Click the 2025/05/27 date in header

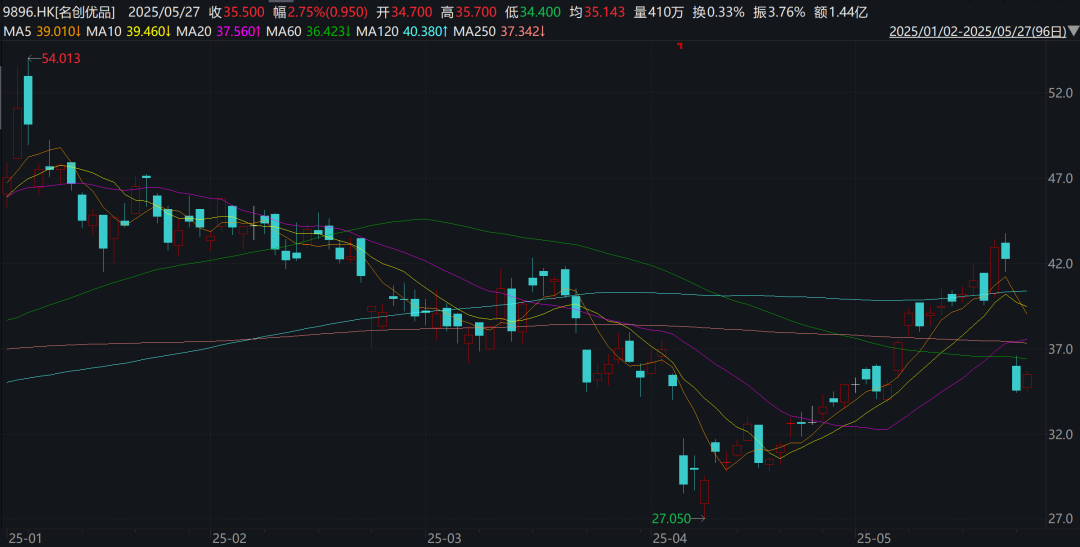tap(163, 12)
